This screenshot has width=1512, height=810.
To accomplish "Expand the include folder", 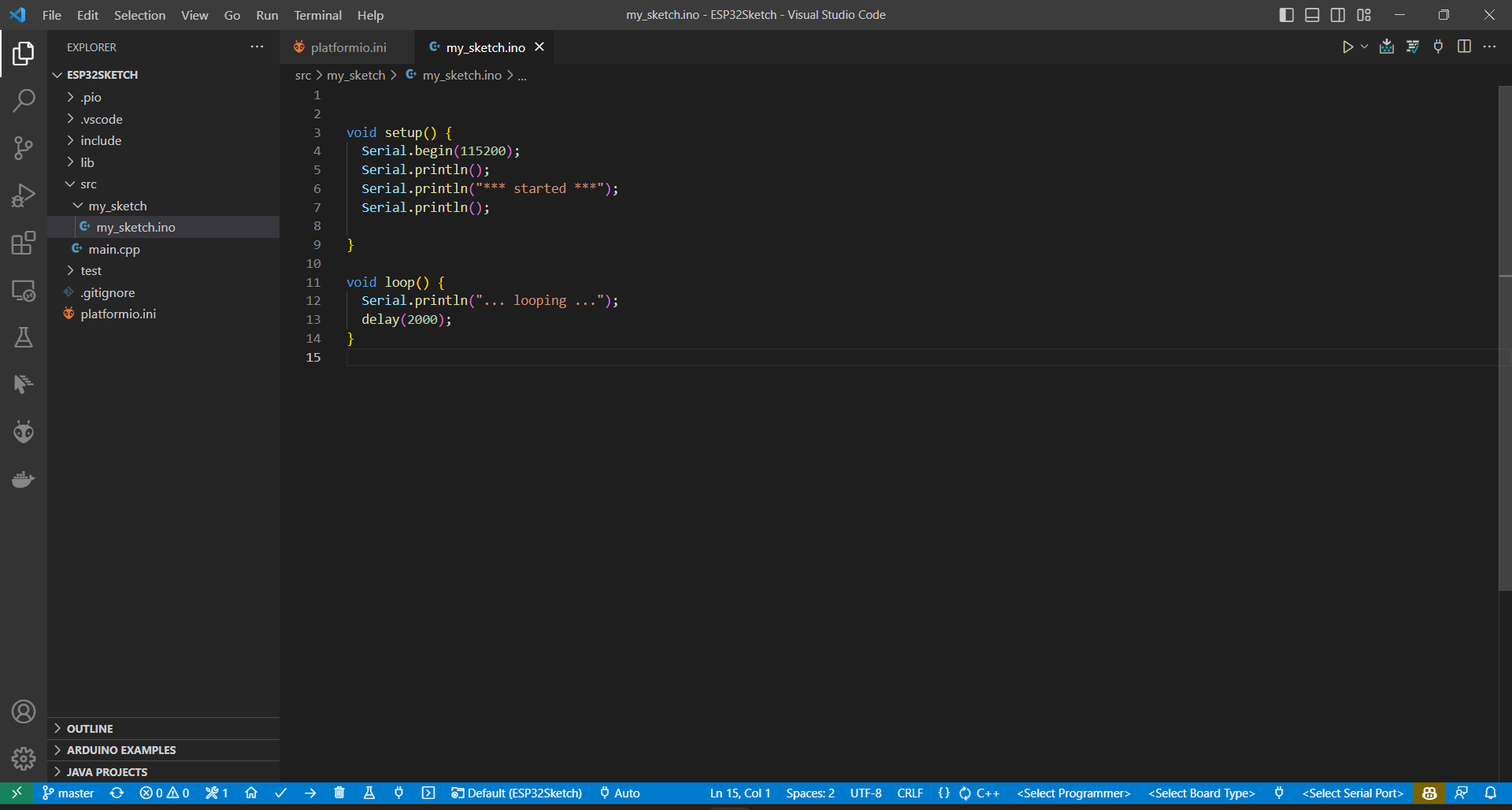I will (x=71, y=140).
